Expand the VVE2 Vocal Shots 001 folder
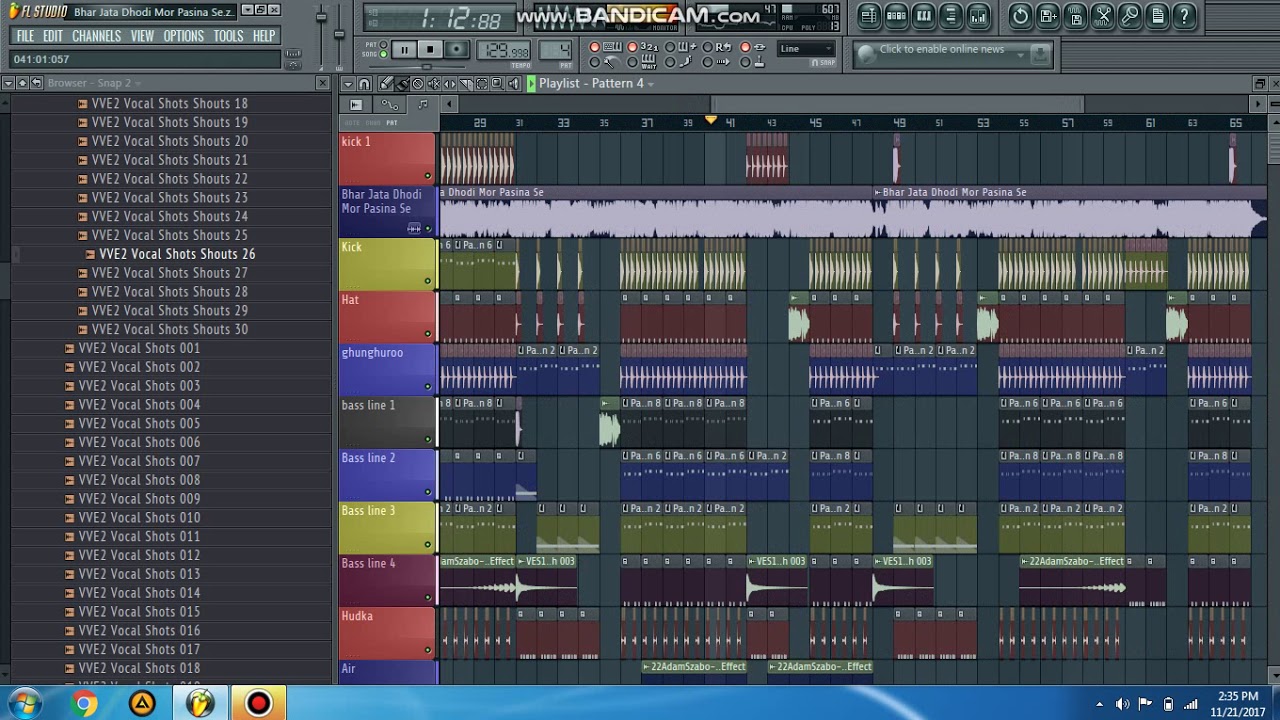This screenshot has width=1280, height=720. [70, 348]
